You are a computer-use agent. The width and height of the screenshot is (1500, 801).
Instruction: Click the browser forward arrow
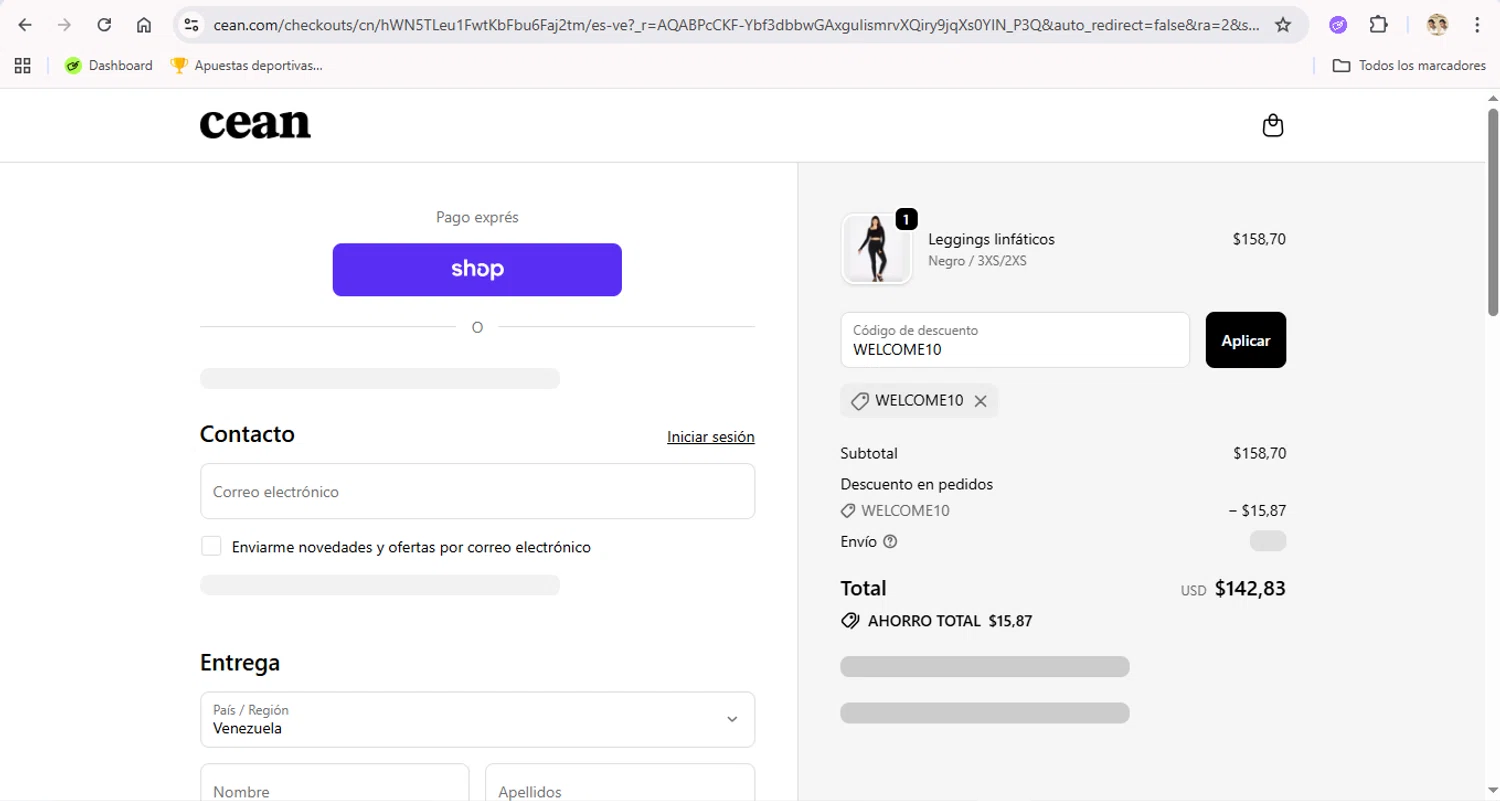(65, 25)
